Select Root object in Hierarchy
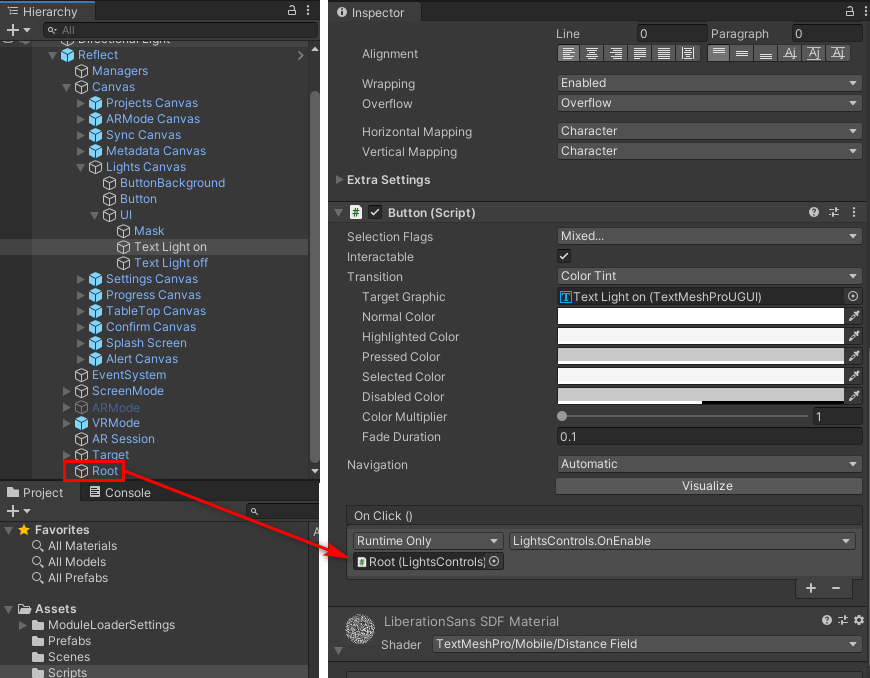870x678 pixels. click(104, 471)
